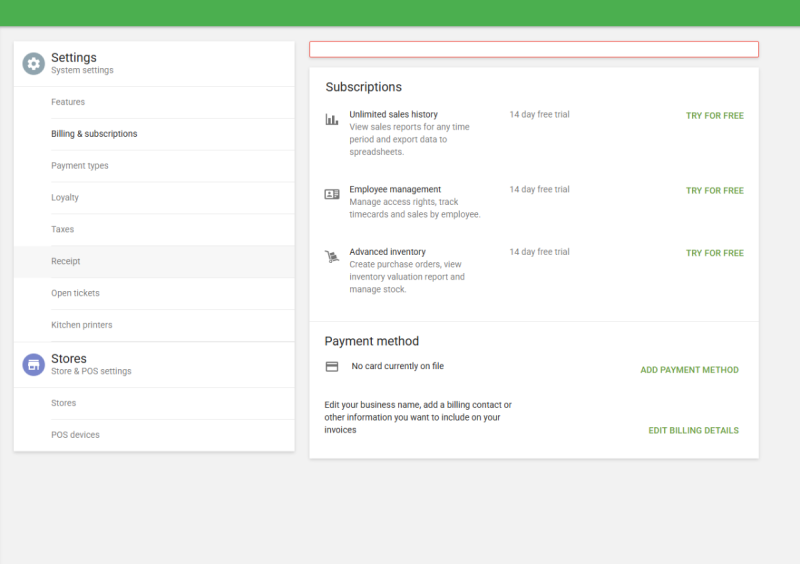The height and width of the screenshot is (564, 800).
Task: Open the Open tickets settings
Action: coord(75,294)
